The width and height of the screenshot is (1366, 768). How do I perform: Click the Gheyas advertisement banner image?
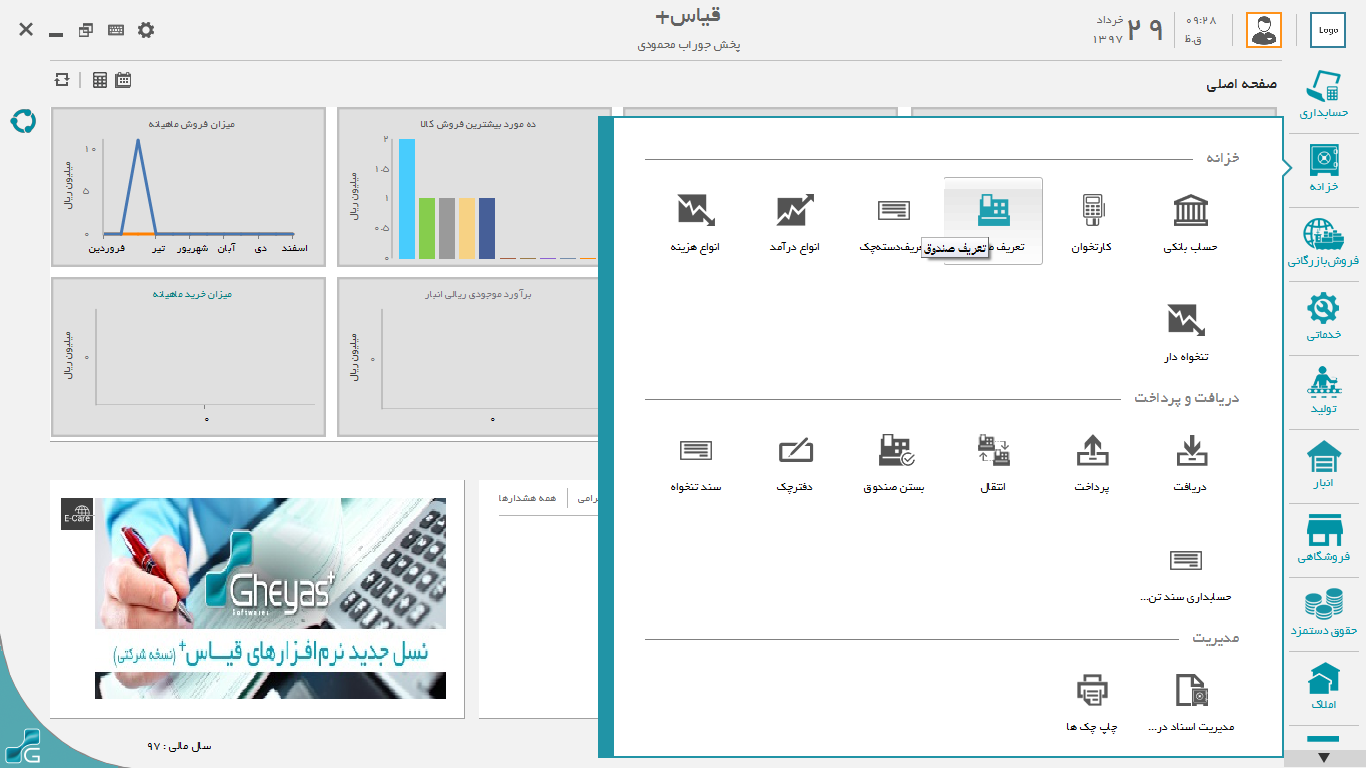tap(270, 598)
